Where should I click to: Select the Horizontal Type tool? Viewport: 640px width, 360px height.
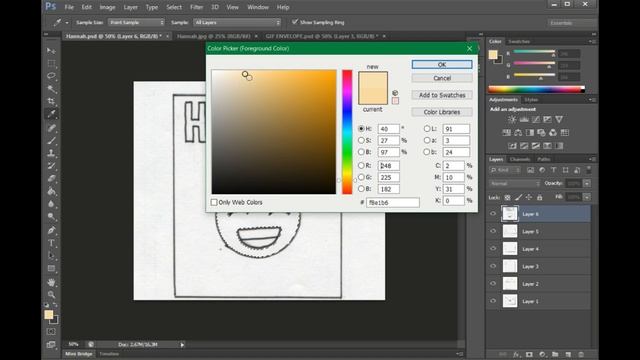pyautogui.click(x=51, y=243)
